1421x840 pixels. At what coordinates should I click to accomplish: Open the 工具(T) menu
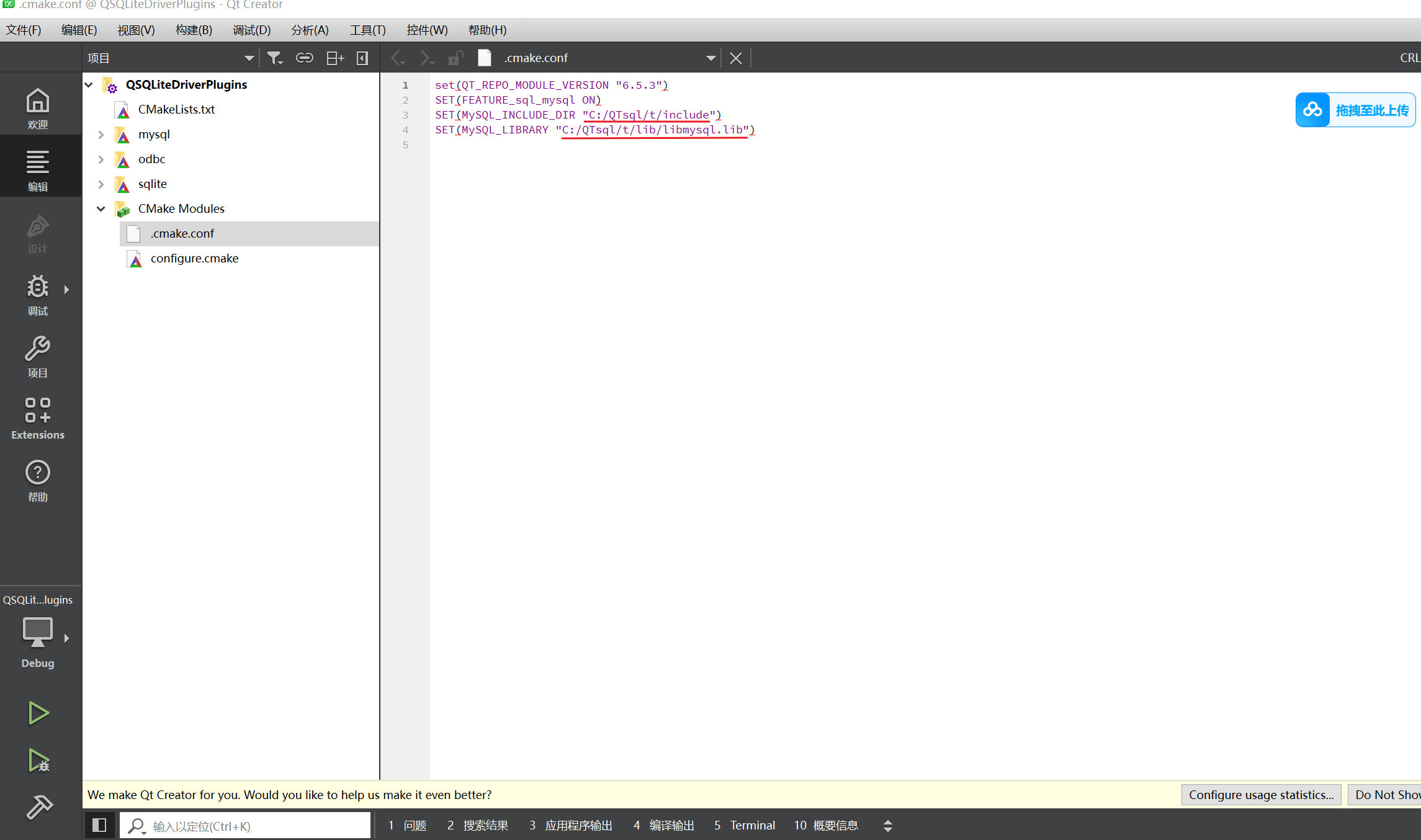point(367,29)
